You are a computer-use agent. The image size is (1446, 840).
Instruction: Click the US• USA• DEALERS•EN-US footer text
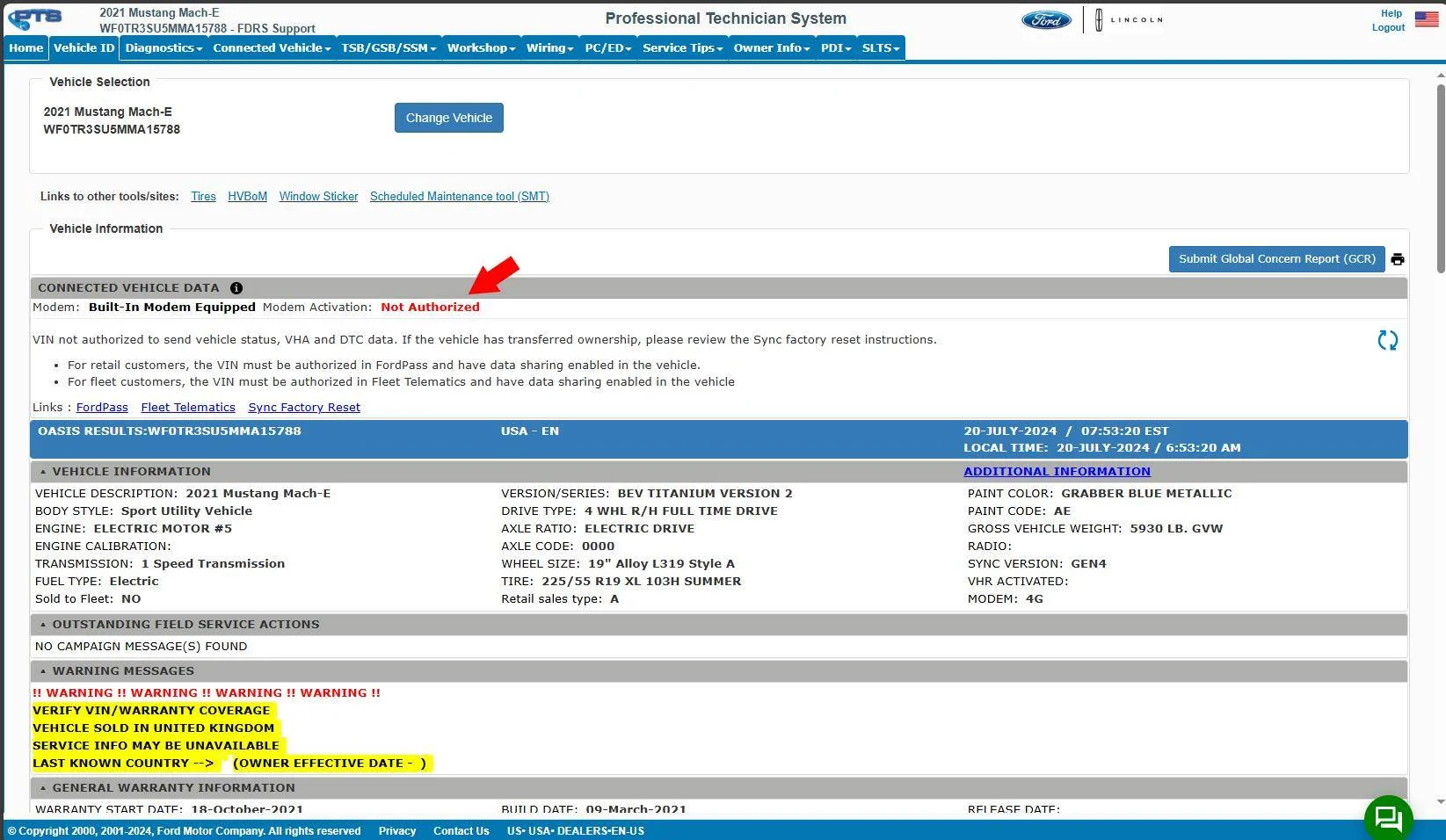576,831
